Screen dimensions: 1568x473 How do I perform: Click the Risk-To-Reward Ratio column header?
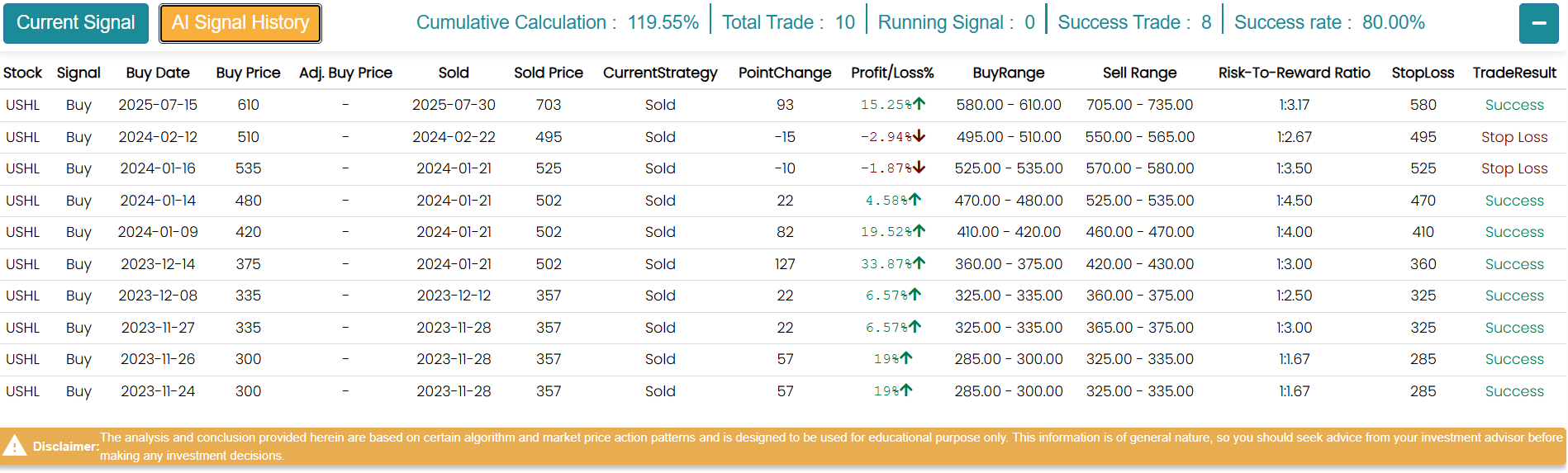click(x=1294, y=73)
